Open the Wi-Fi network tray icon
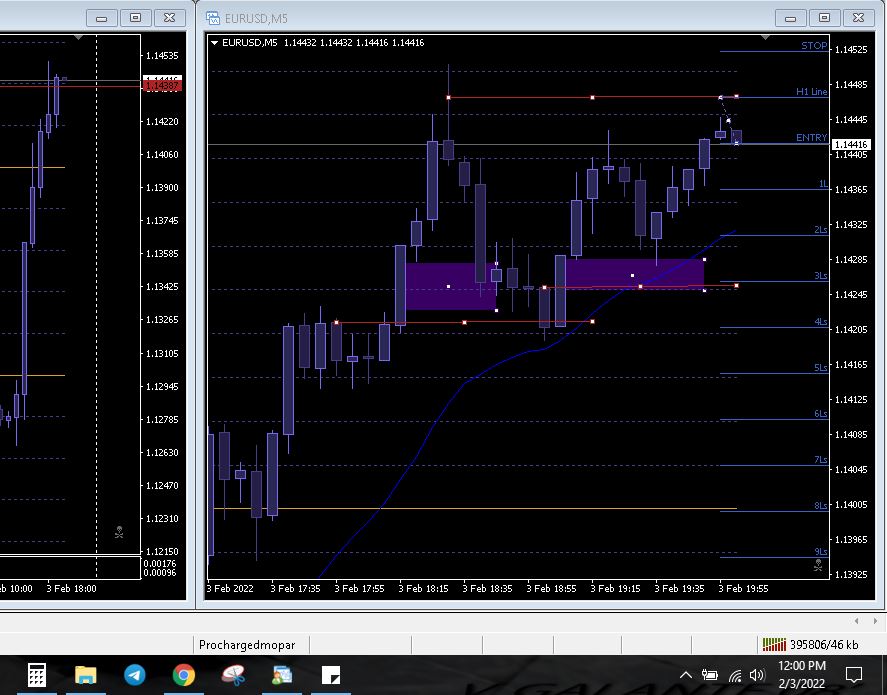The image size is (887, 695). 735,675
